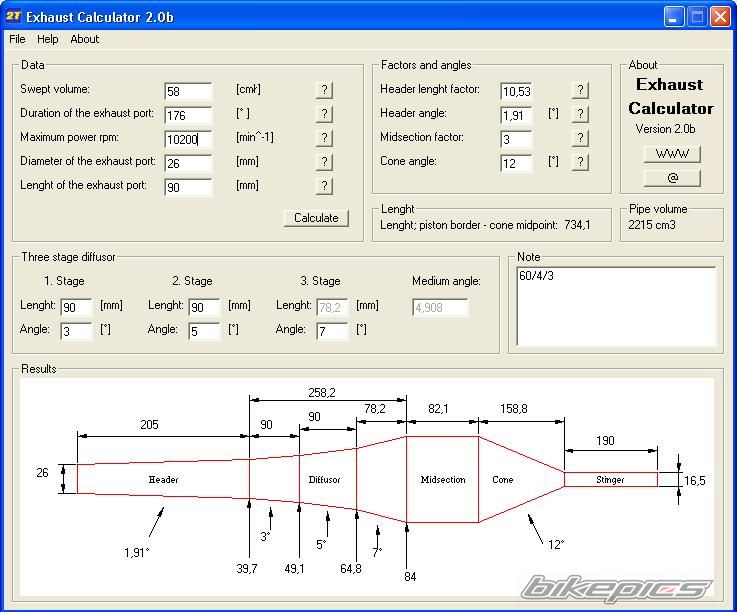The image size is (737, 612).
Task: Click the disabled 3. Stage Lenght field
Action: 332,307
